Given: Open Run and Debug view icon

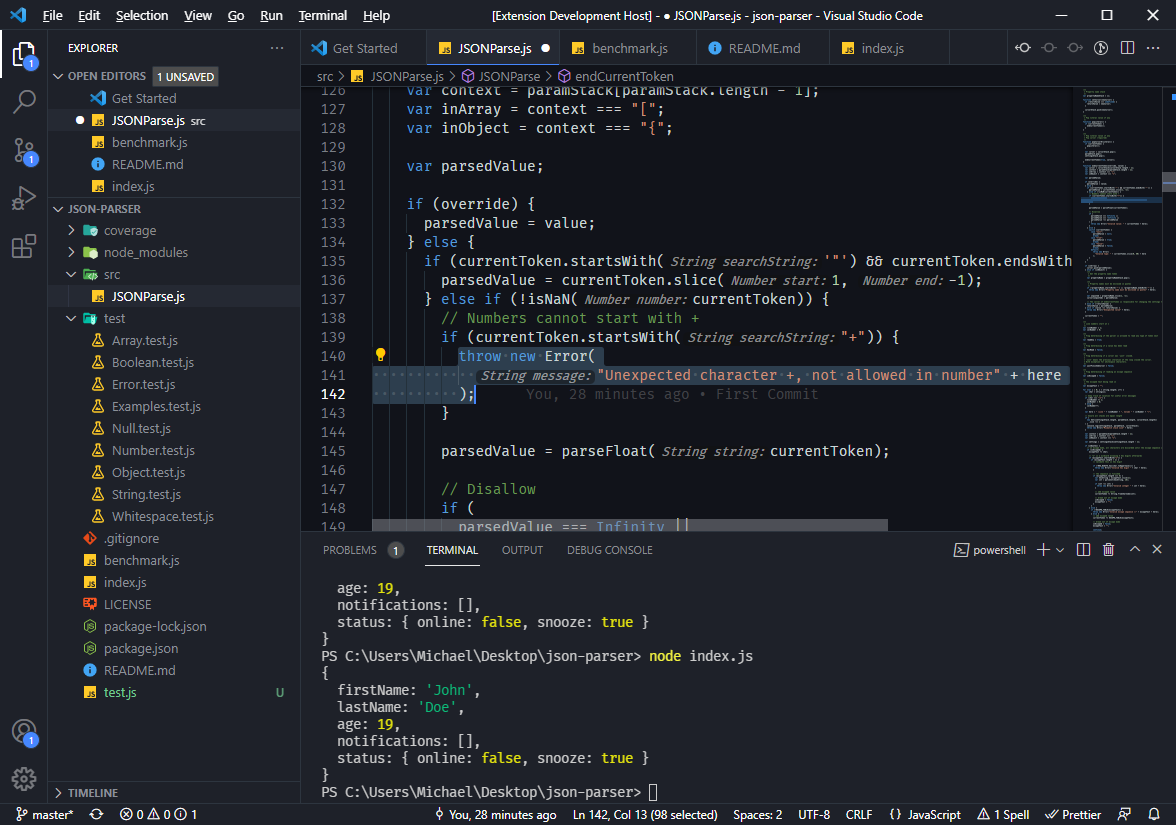Looking at the screenshot, I should point(24,198).
